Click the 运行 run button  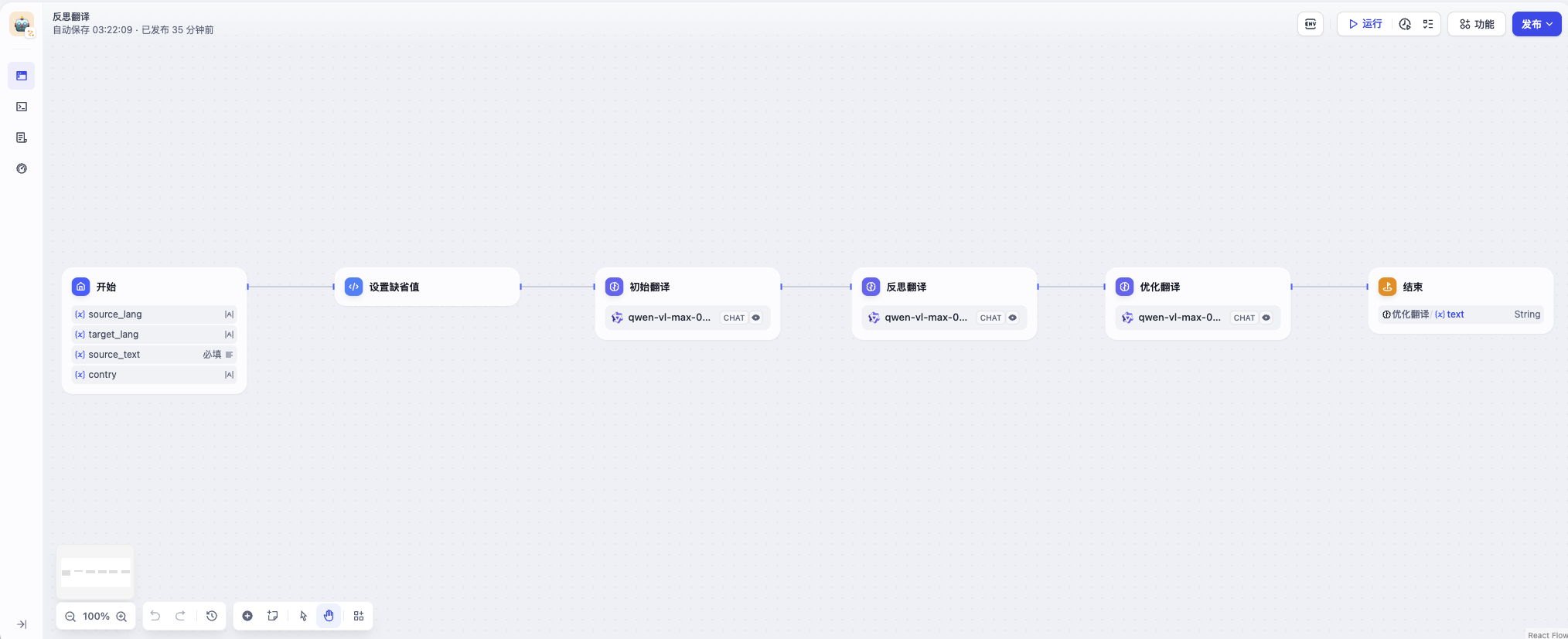coord(1365,24)
